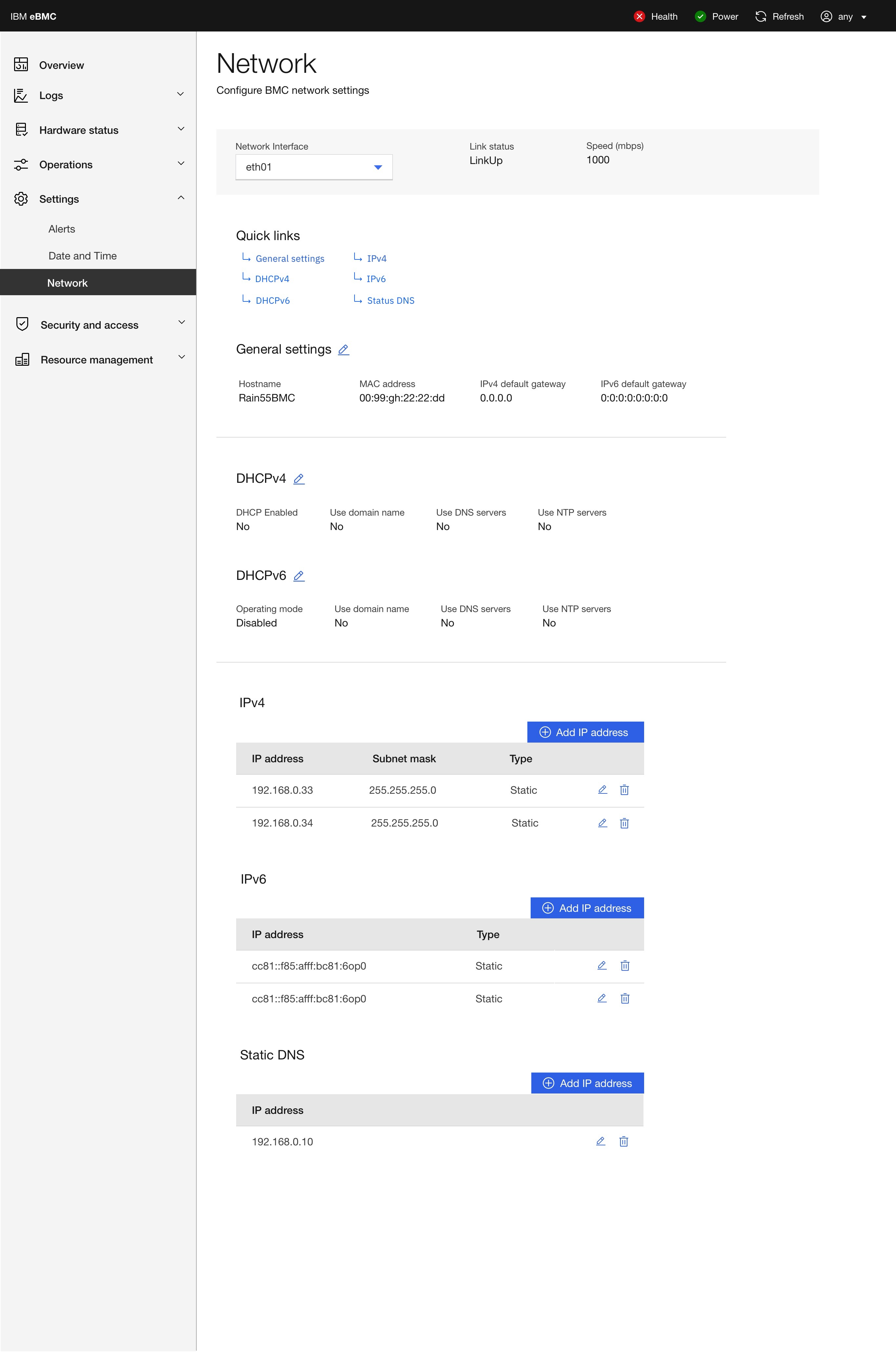Click the Logs sidebar icon
Screen dimensions: 896x1352
tap(21, 95)
